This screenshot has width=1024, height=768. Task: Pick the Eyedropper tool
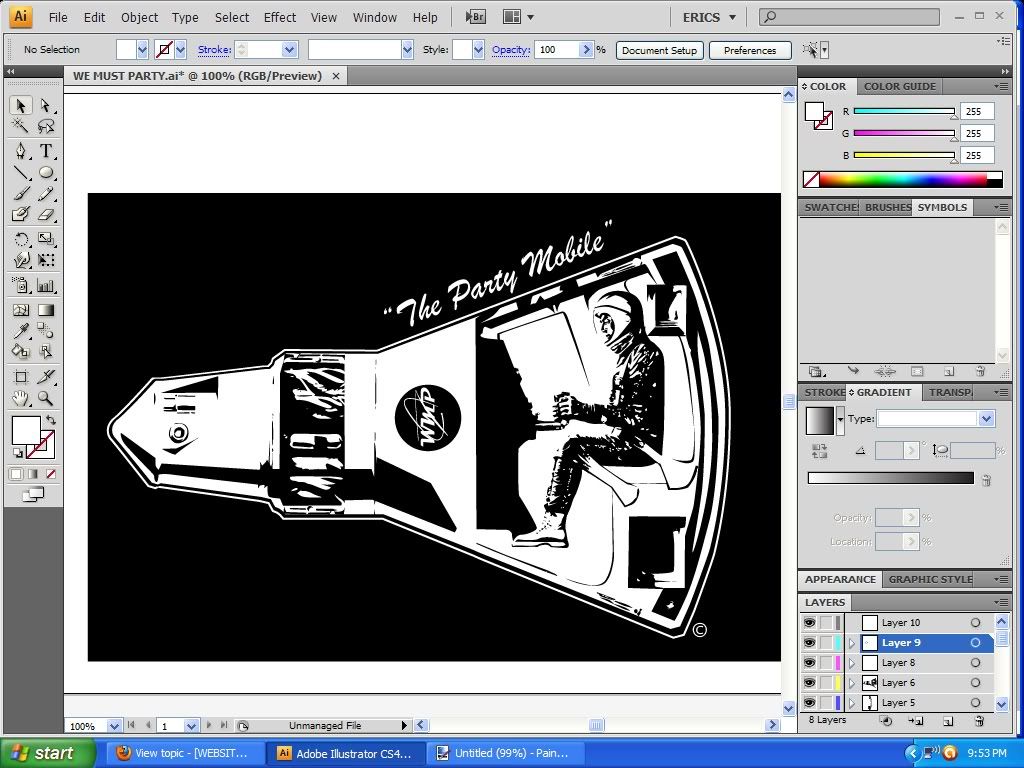click(x=21, y=331)
